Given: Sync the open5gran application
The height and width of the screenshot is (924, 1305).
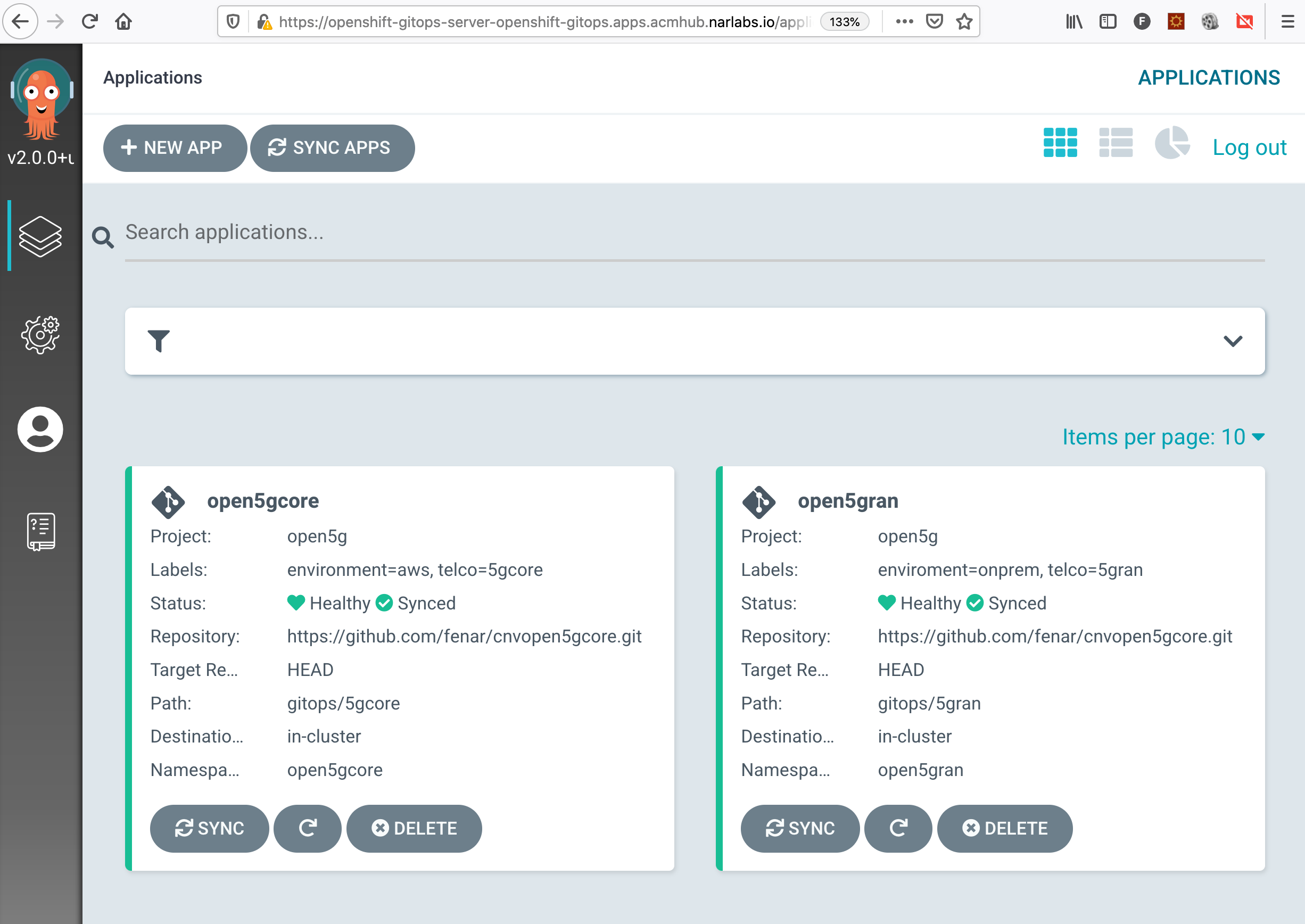Looking at the screenshot, I should 800,828.
